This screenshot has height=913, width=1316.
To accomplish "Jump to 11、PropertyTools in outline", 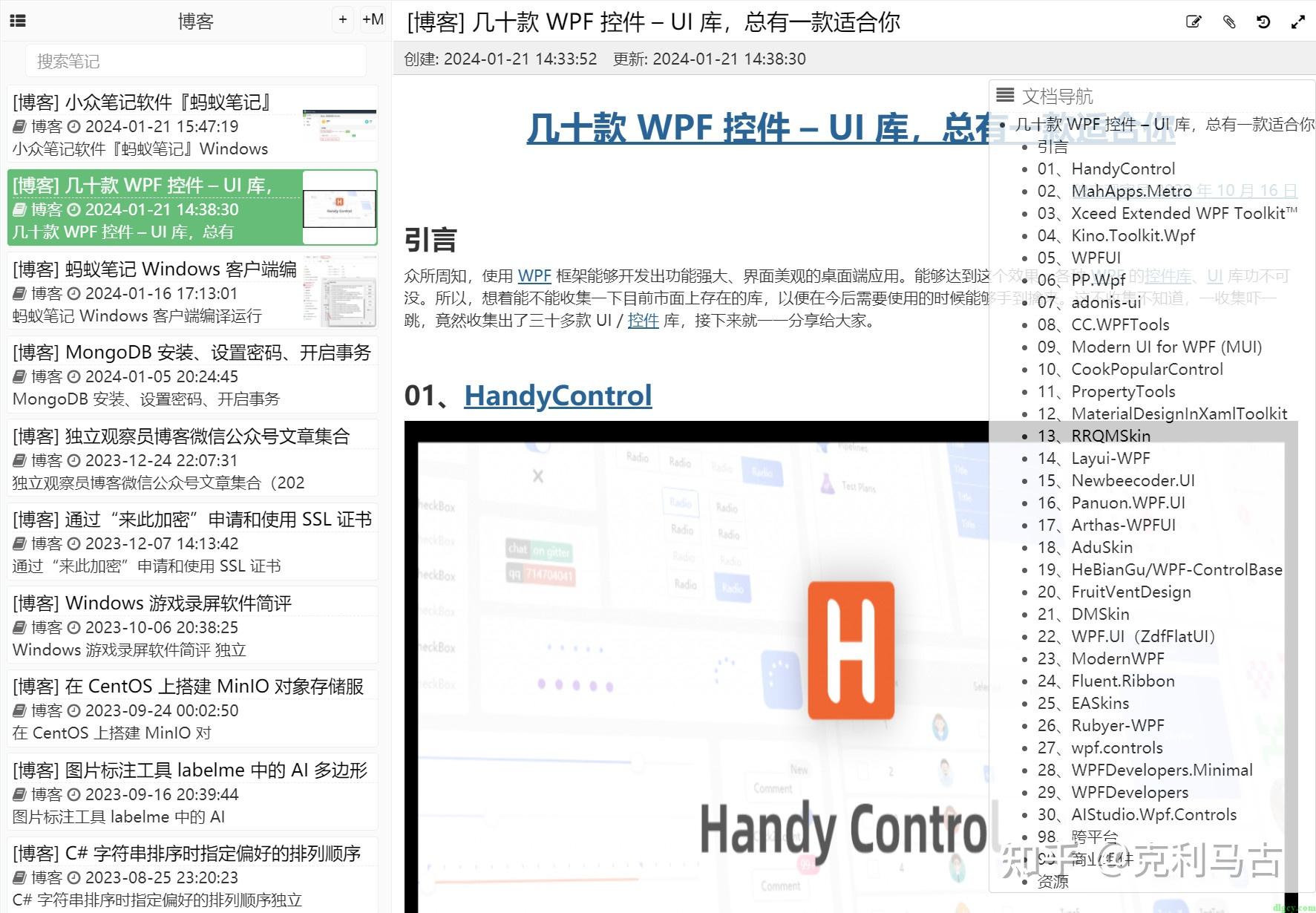I will 1107,392.
